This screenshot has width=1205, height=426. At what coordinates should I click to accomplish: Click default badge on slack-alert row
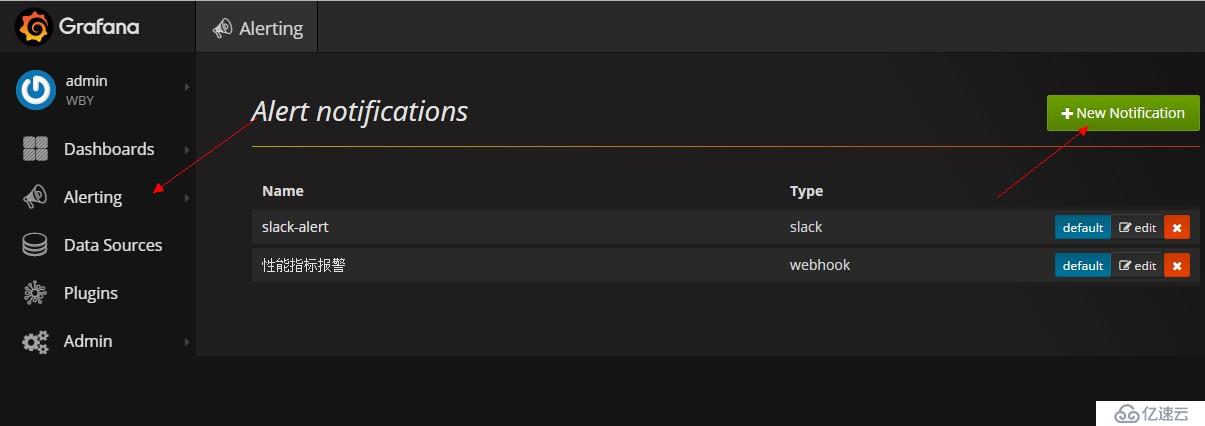click(1083, 228)
